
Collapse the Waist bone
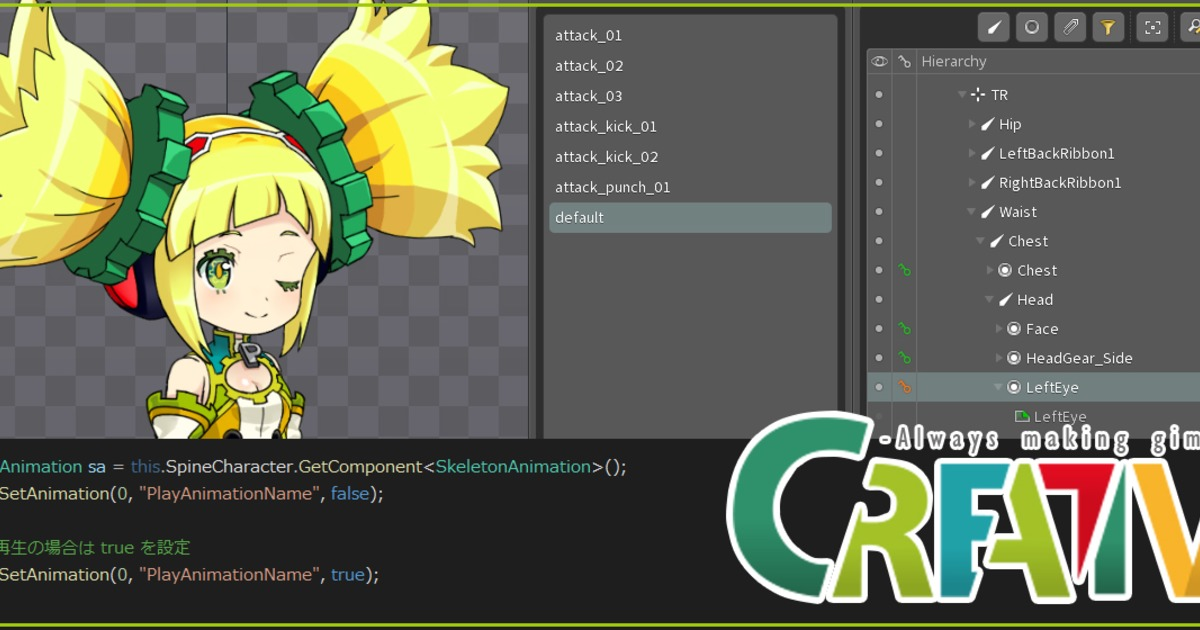click(971, 212)
